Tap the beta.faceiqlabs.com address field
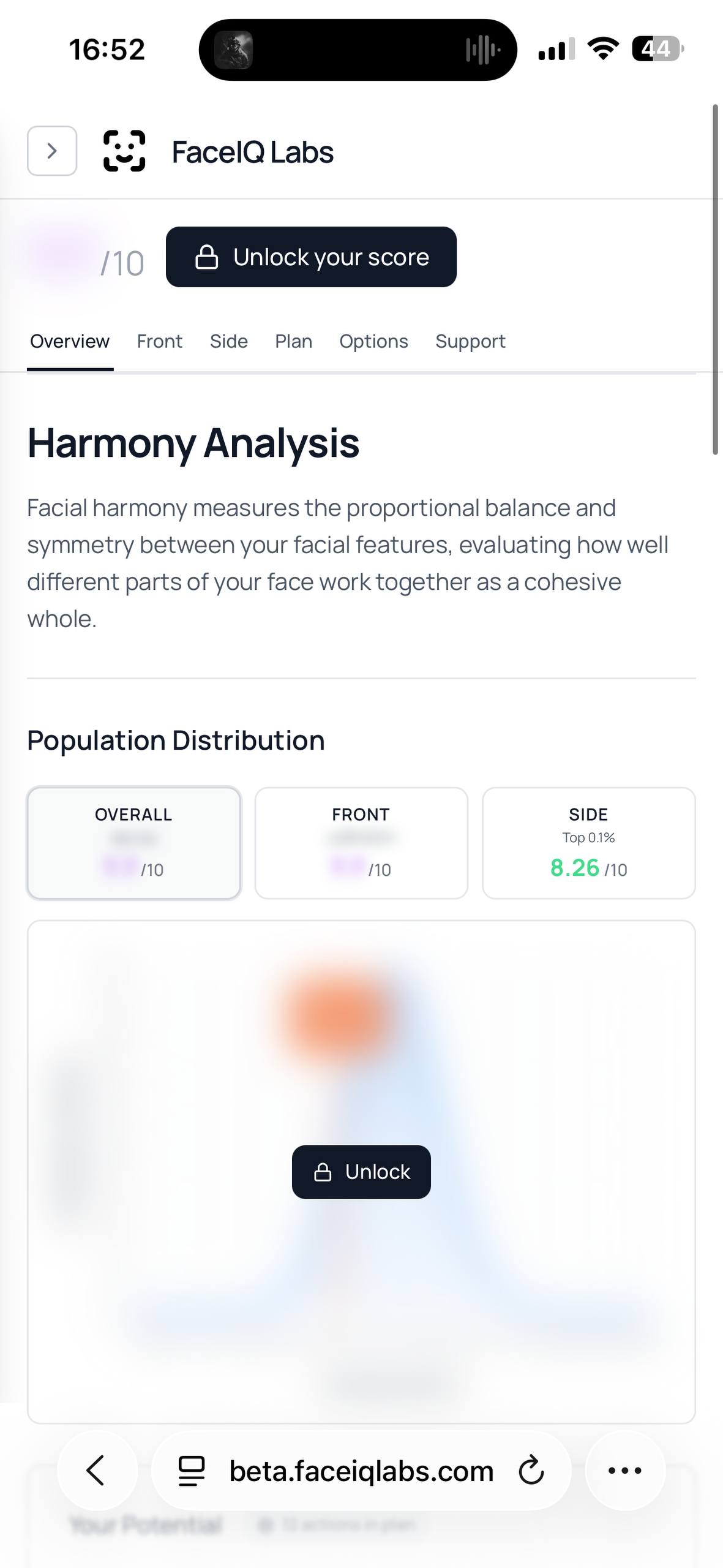723x1568 pixels. pyautogui.click(x=361, y=1471)
